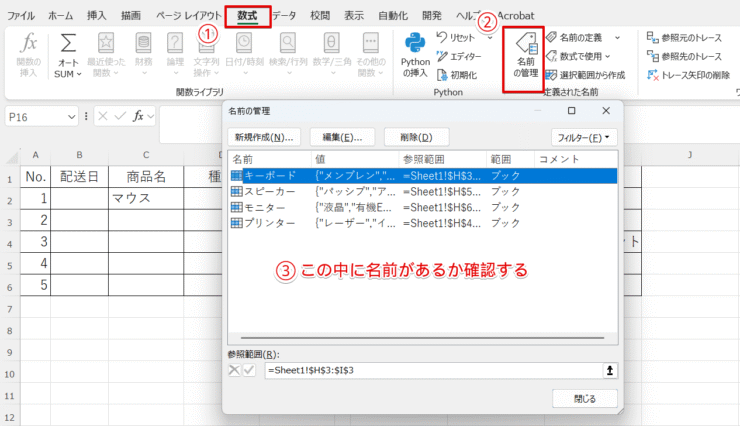Switch to the ページレイアウト tab
Viewport: 740px width, 426px height.
pos(188,16)
